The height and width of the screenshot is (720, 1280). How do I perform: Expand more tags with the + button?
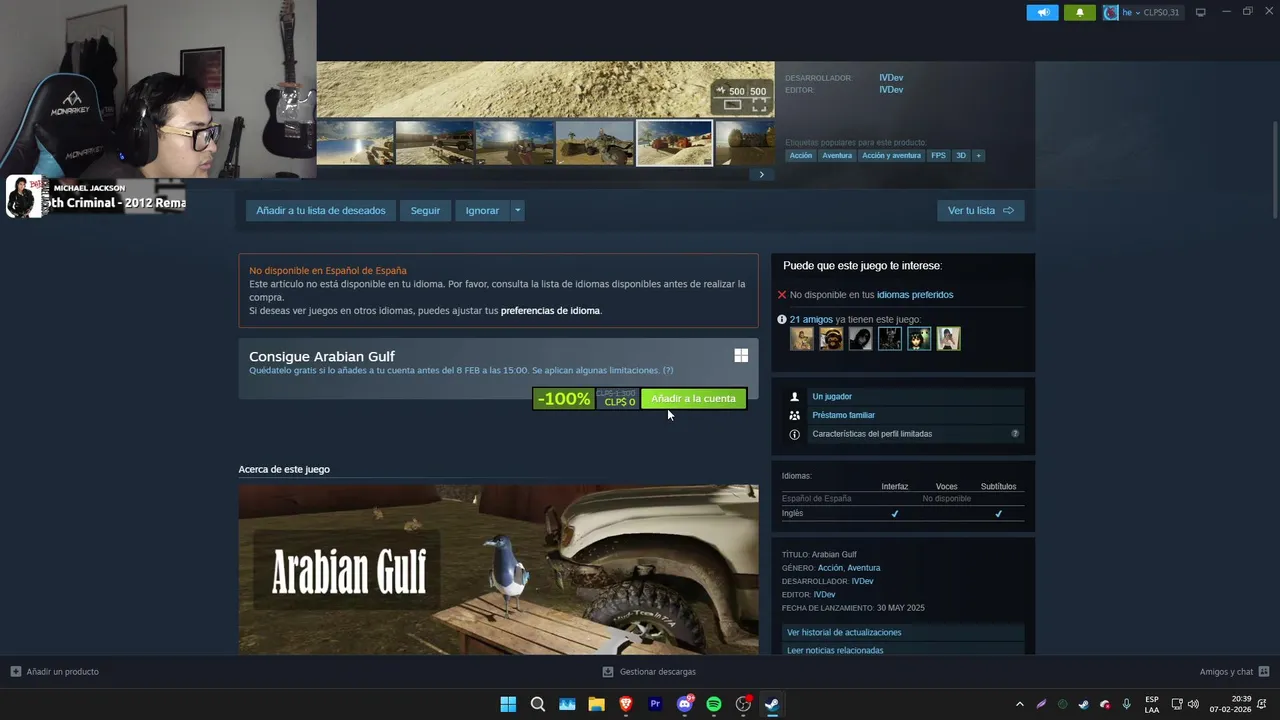(978, 155)
